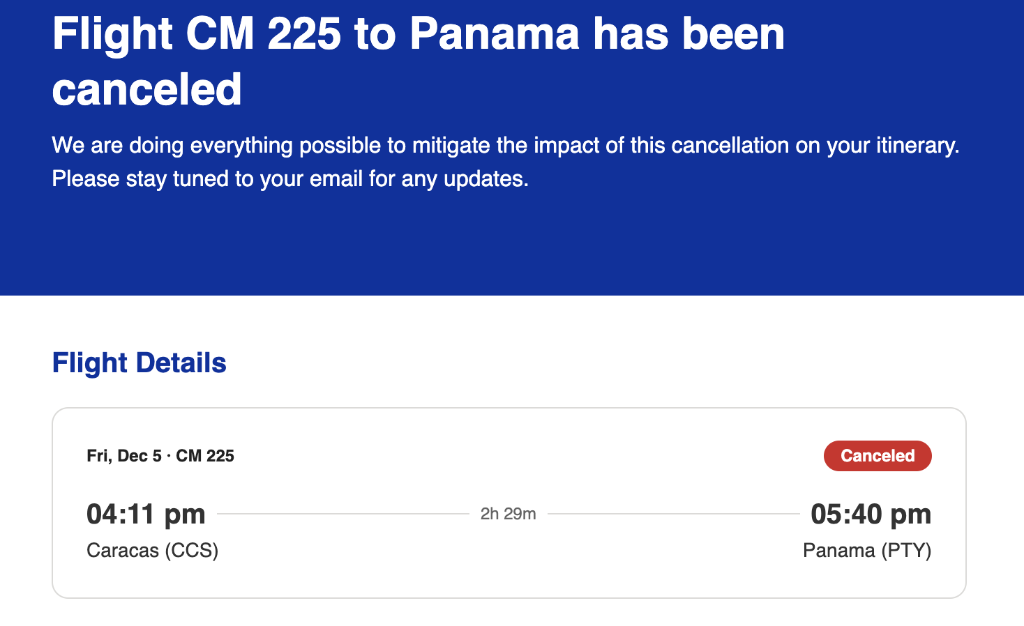Click the mitigation message first sentence
This screenshot has width=1024, height=626.
(x=505, y=146)
